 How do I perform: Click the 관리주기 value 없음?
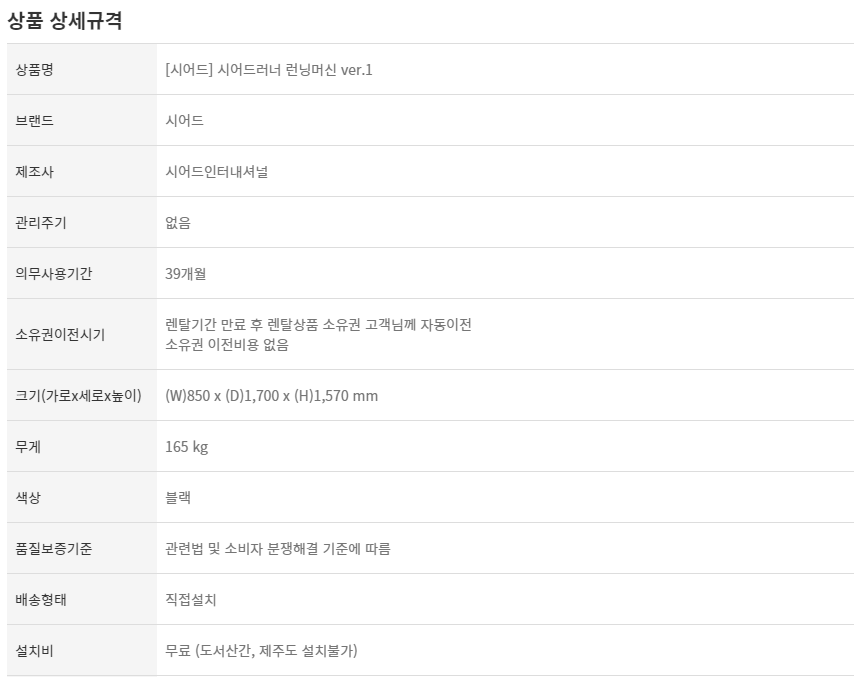coord(178,223)
